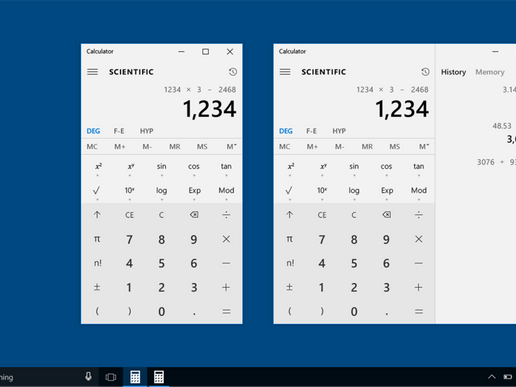The image size is (516, 387).
Task: Click pi key in left Calculator
Action: pyautogui.click(x=97, y=239)
